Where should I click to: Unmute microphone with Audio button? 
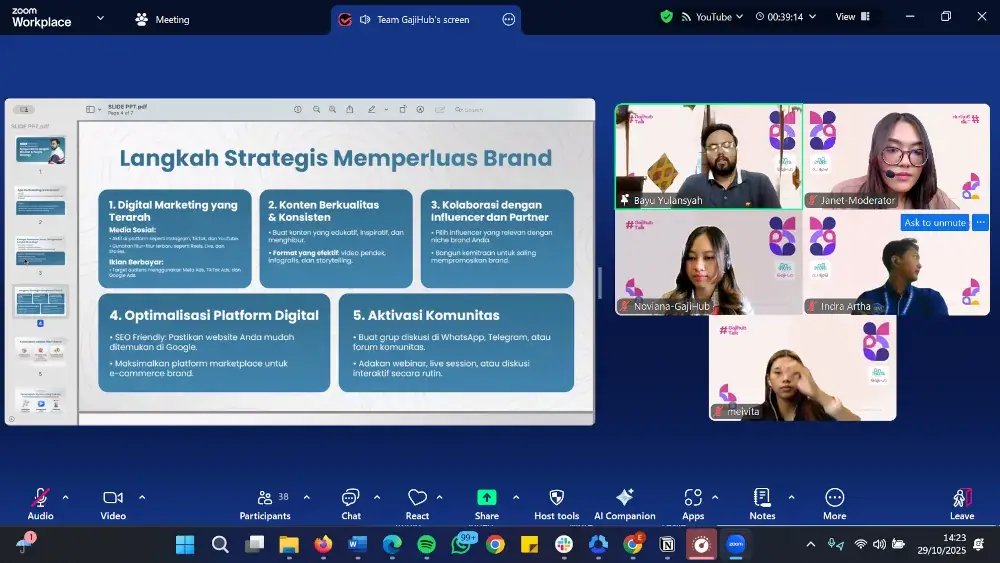pyautogui.click(x=40, y=504)
